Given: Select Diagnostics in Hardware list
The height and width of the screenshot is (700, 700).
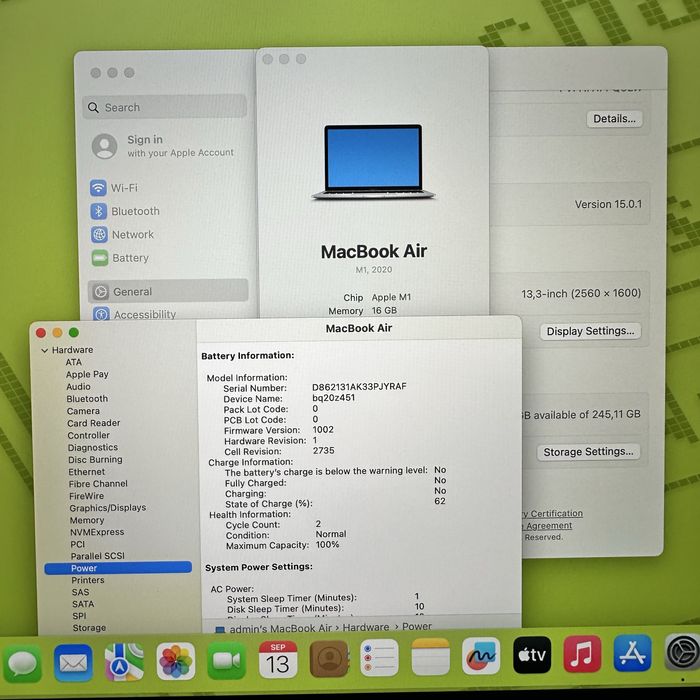Looking at the screenshot, I should [93, 447].
